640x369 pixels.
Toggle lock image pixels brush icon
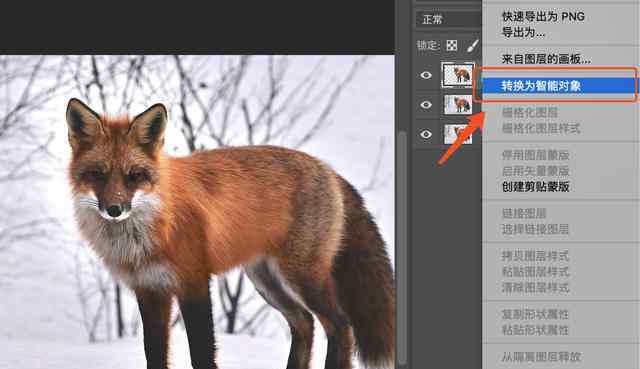pos(473,45)
